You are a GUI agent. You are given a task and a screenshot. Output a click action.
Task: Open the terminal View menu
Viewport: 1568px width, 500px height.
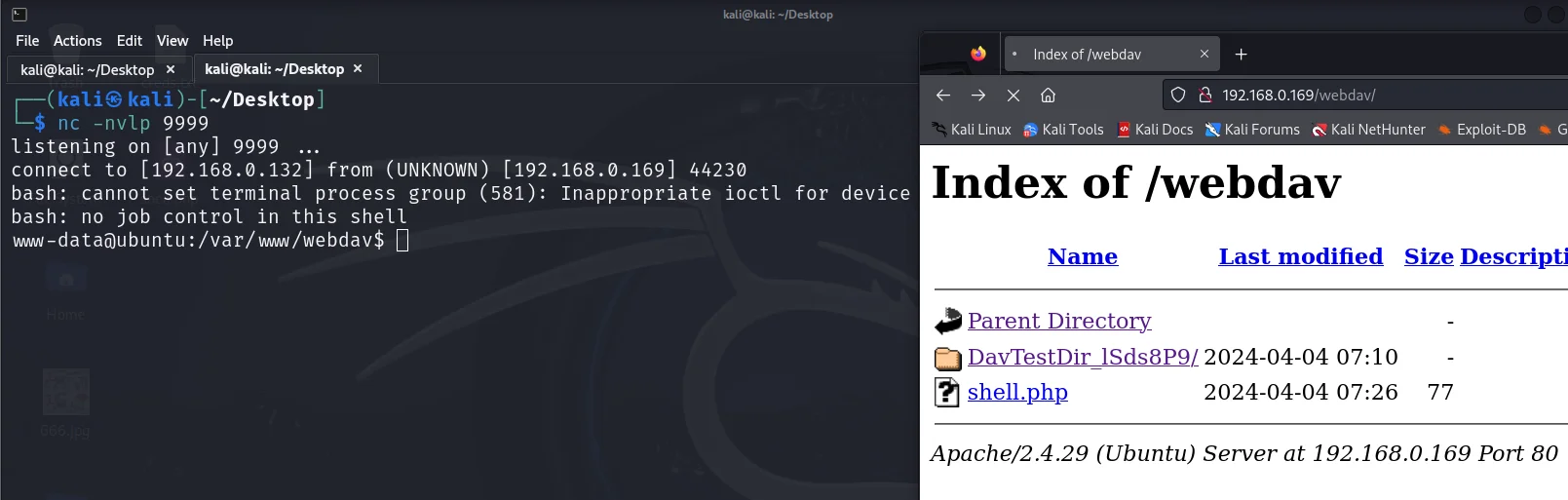click(x=172, y=41)
